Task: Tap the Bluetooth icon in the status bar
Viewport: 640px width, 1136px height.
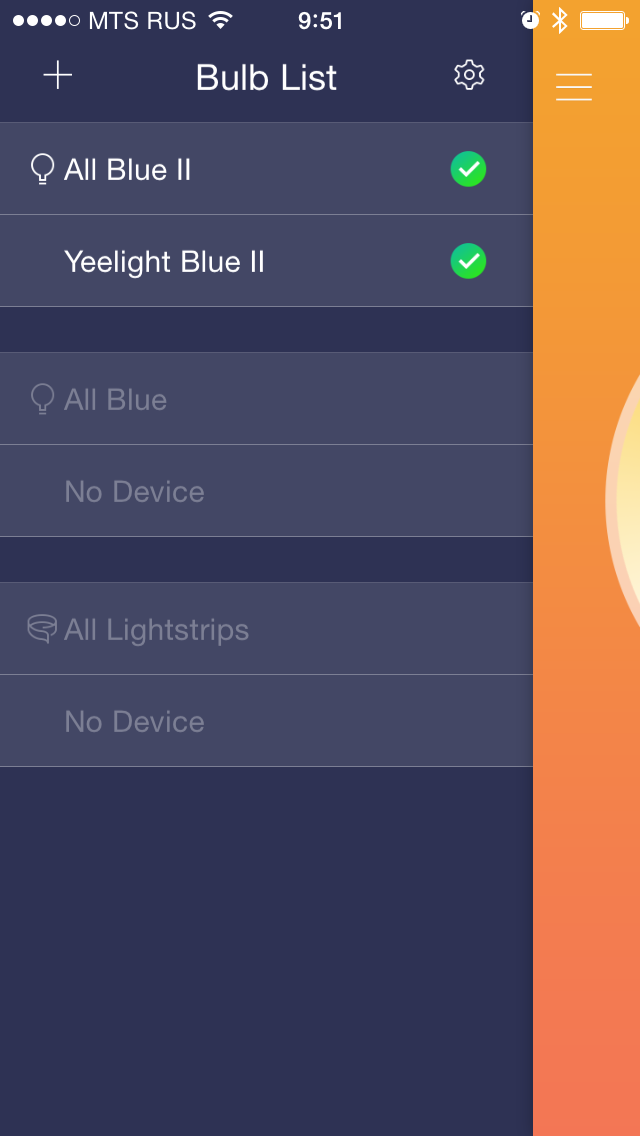Action: (560, 20)
